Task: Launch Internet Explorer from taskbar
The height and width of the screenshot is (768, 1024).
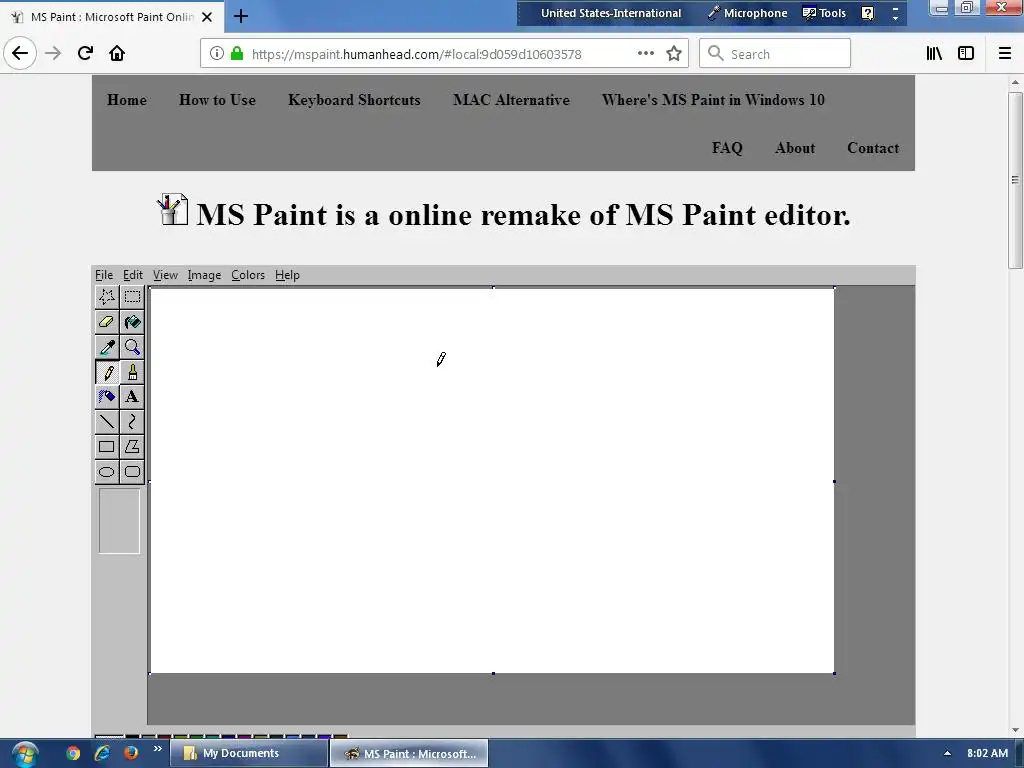Action: (x=102, y=754)
